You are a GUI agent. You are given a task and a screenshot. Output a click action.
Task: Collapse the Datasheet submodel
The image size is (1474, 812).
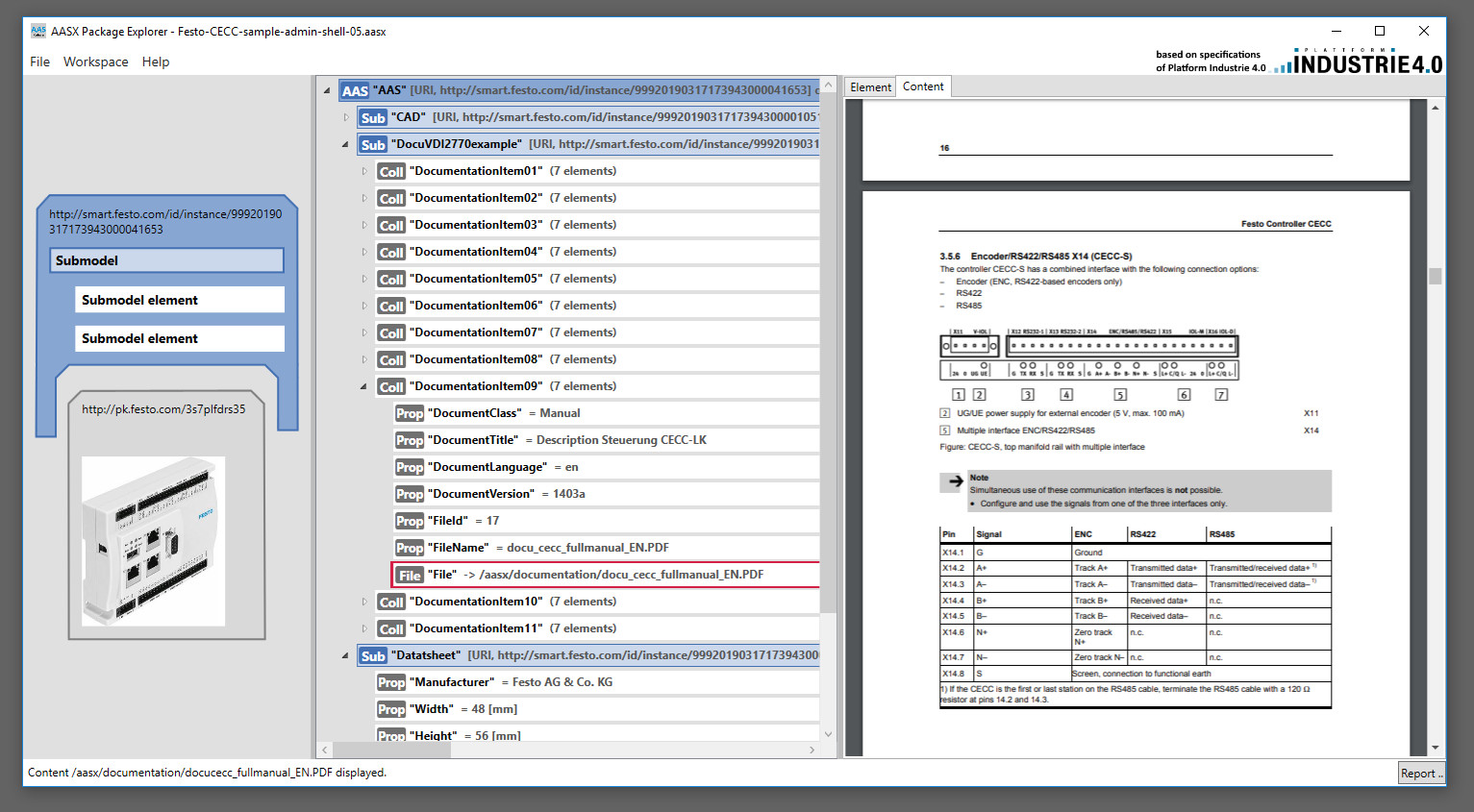[345, 655]
